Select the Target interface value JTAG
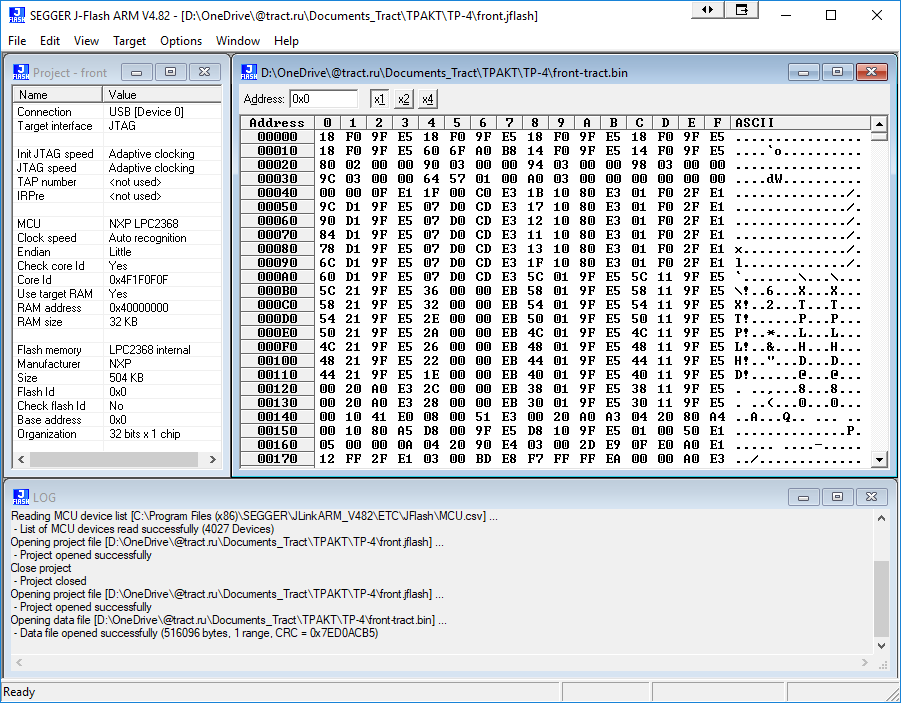This screenshot has width=901, height=703. click(122, 126)
